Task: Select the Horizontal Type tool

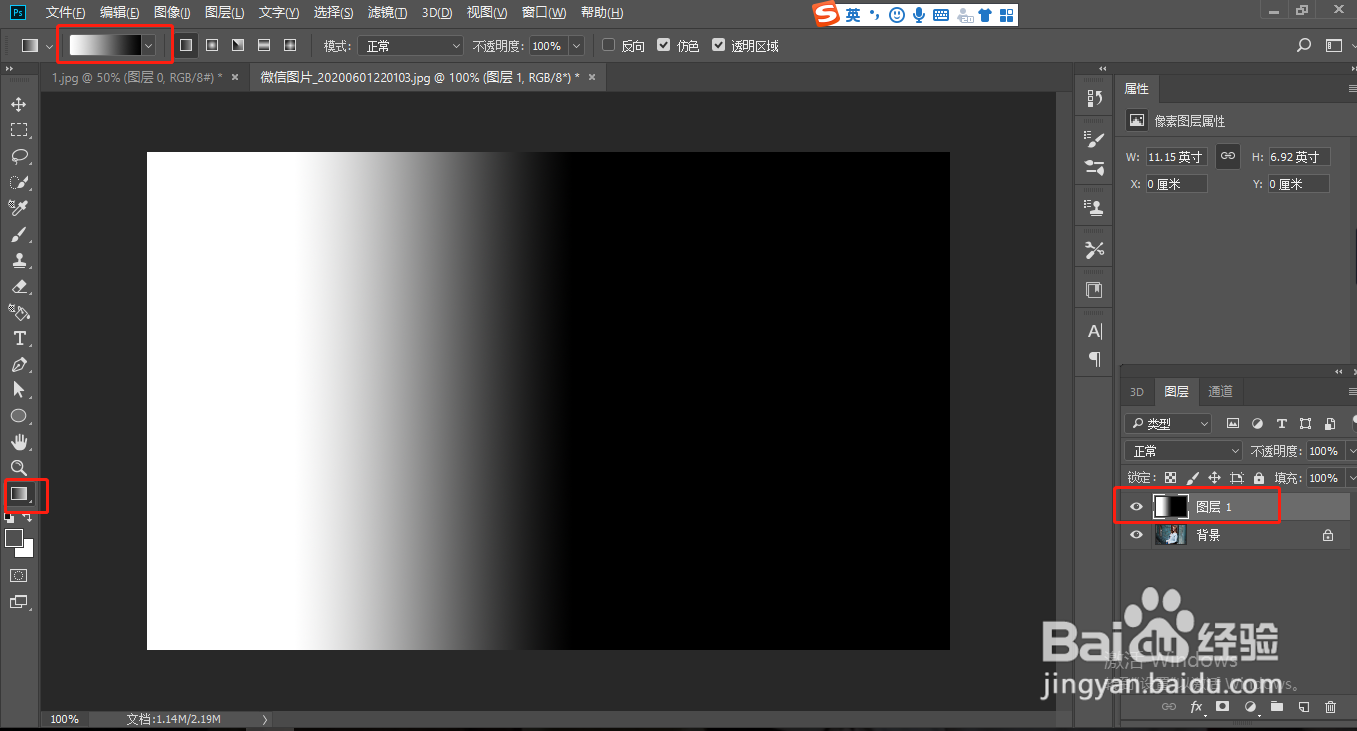Action: [19, 338]
